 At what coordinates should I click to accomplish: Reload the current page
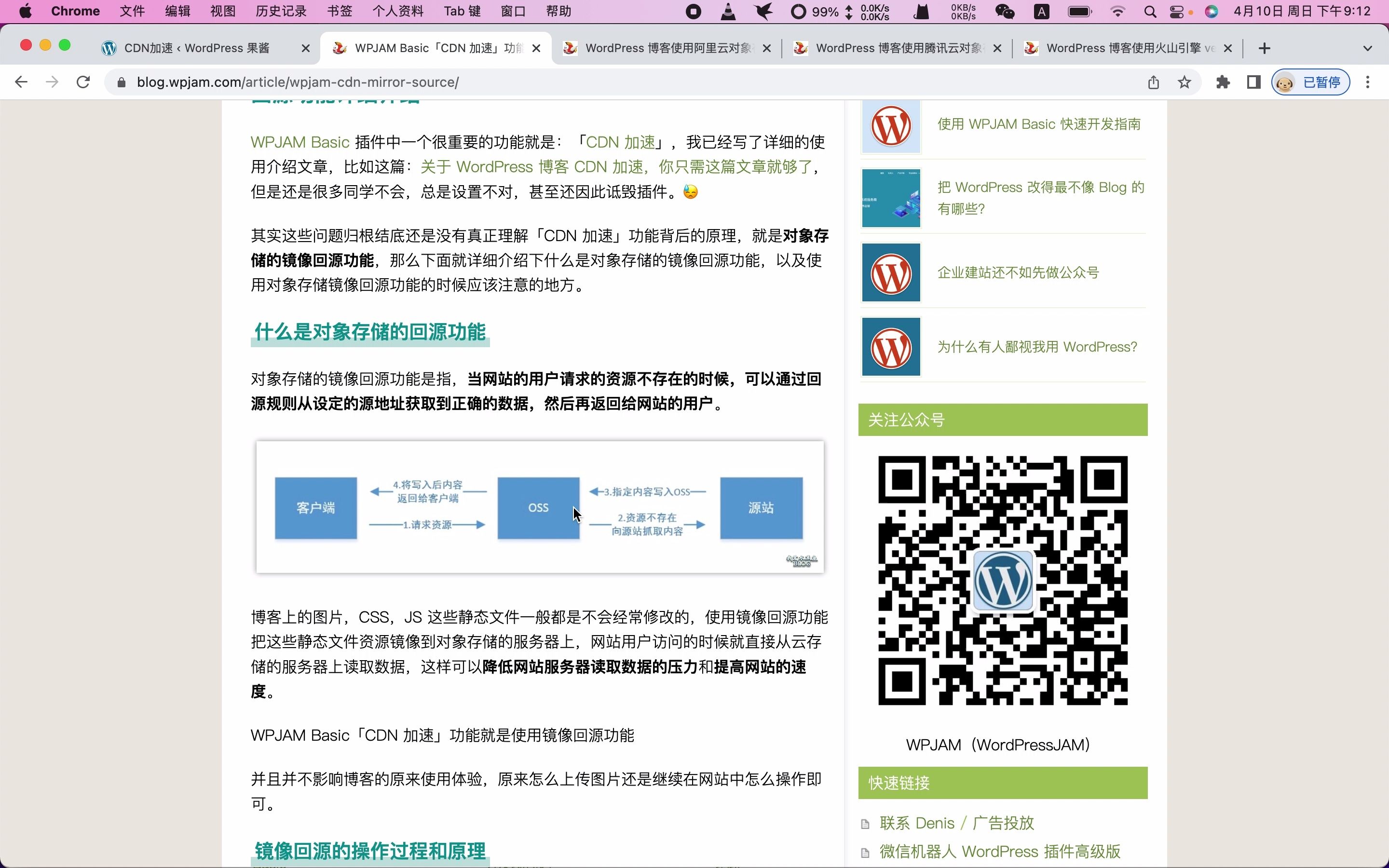pyautogui.click(x=83, y=82)
